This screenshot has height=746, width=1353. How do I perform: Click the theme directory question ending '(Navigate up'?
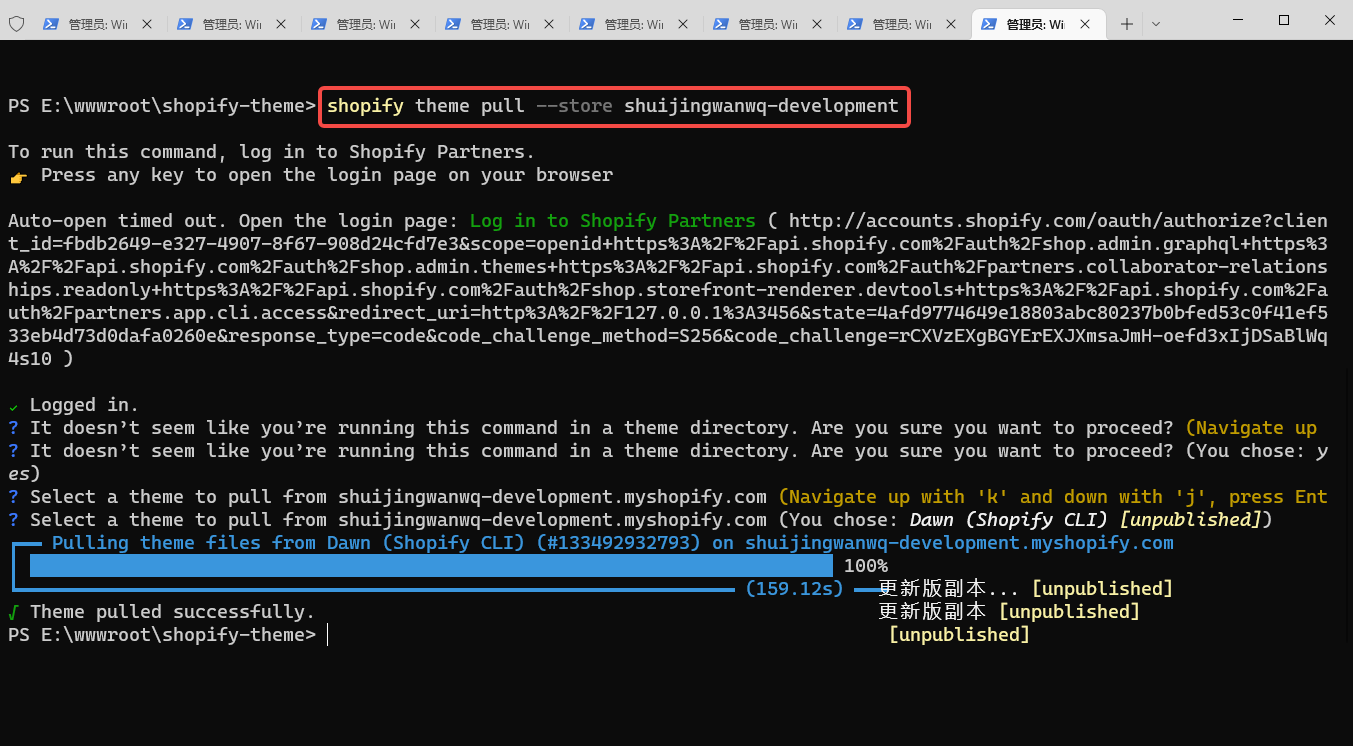tap(662, 428)
